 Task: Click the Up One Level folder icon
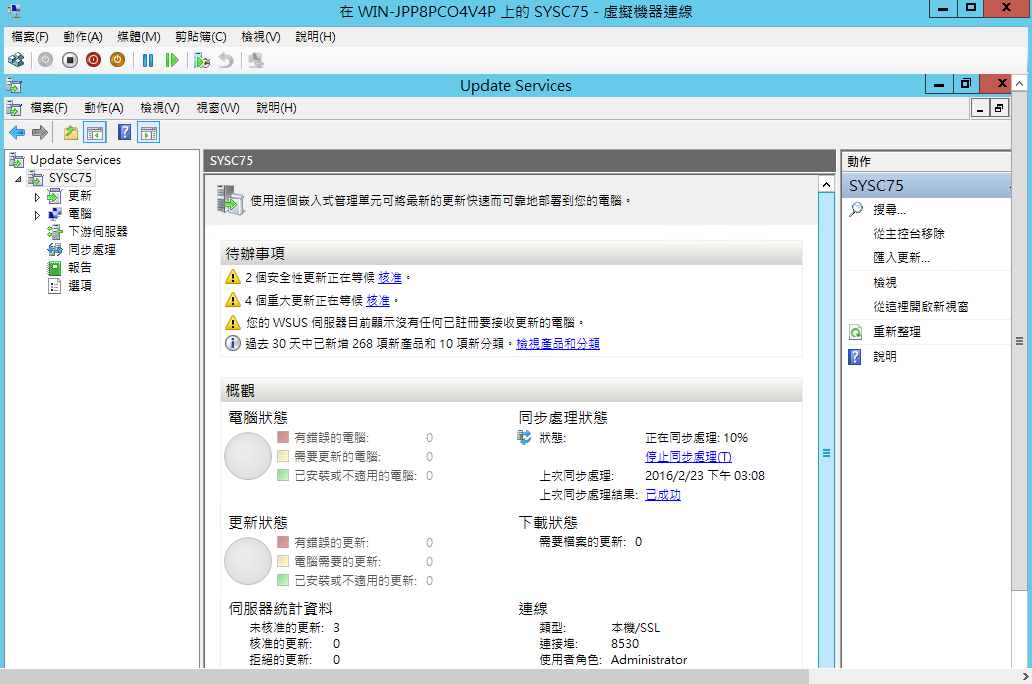[x=70, y=133]
